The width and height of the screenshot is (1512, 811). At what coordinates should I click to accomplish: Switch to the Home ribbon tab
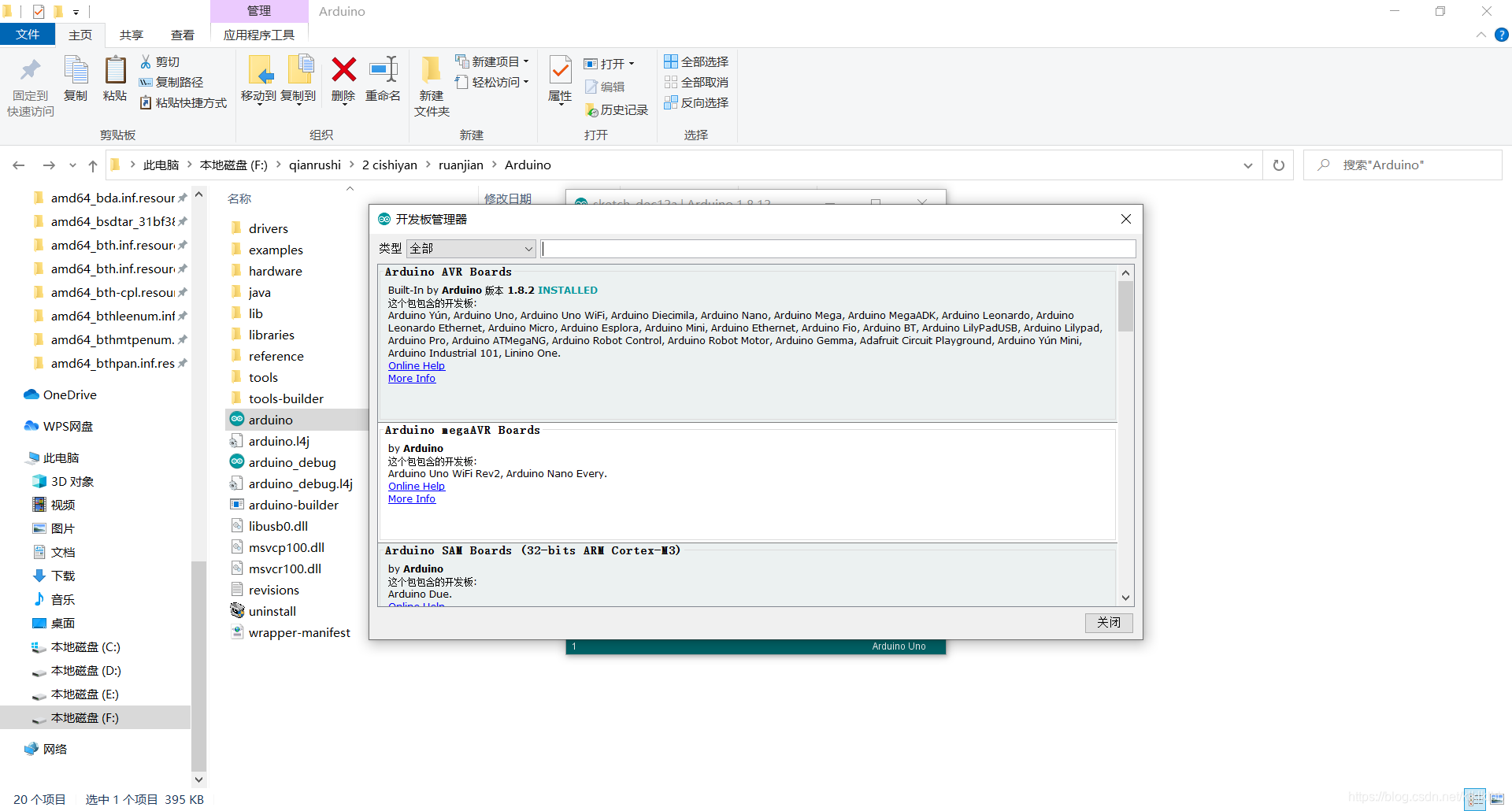point(80,35)
